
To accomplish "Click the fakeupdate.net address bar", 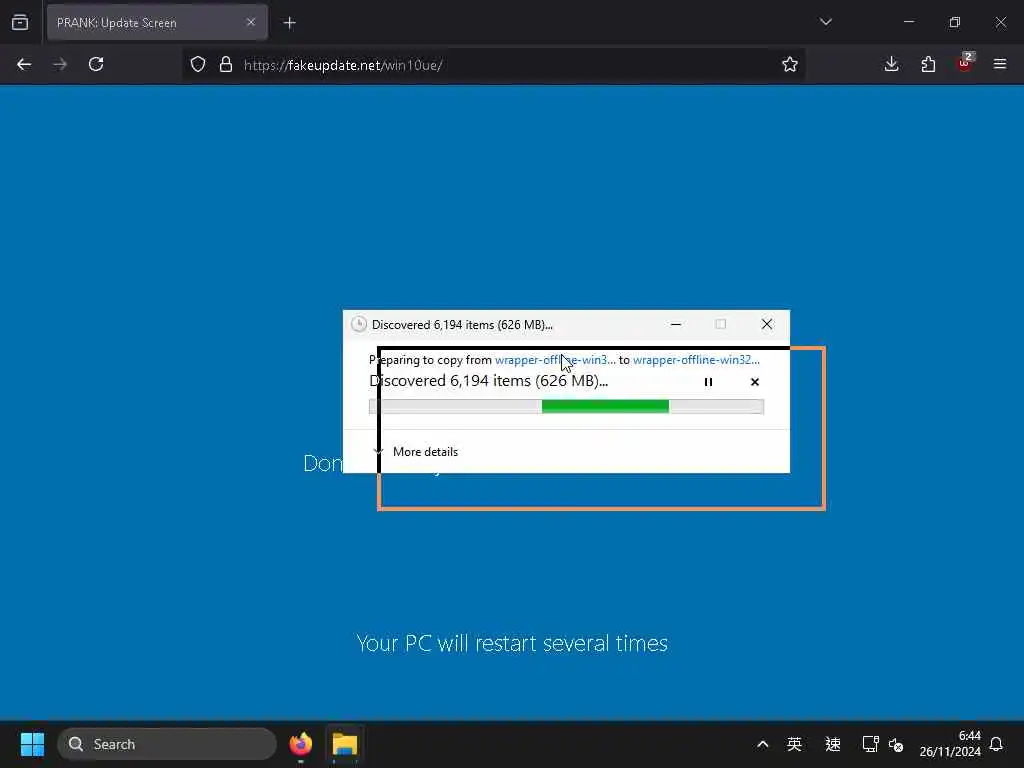I will click(x=496, y=65).
